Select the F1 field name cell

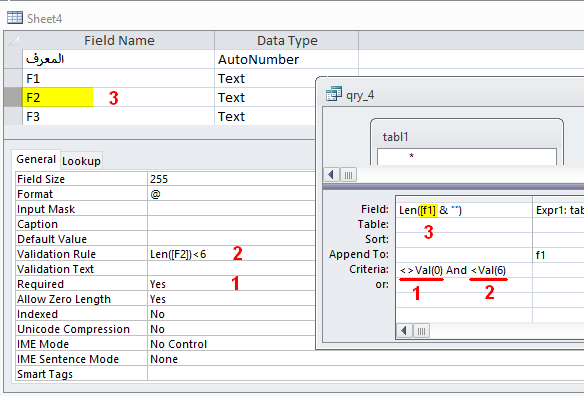click(118, 79)
